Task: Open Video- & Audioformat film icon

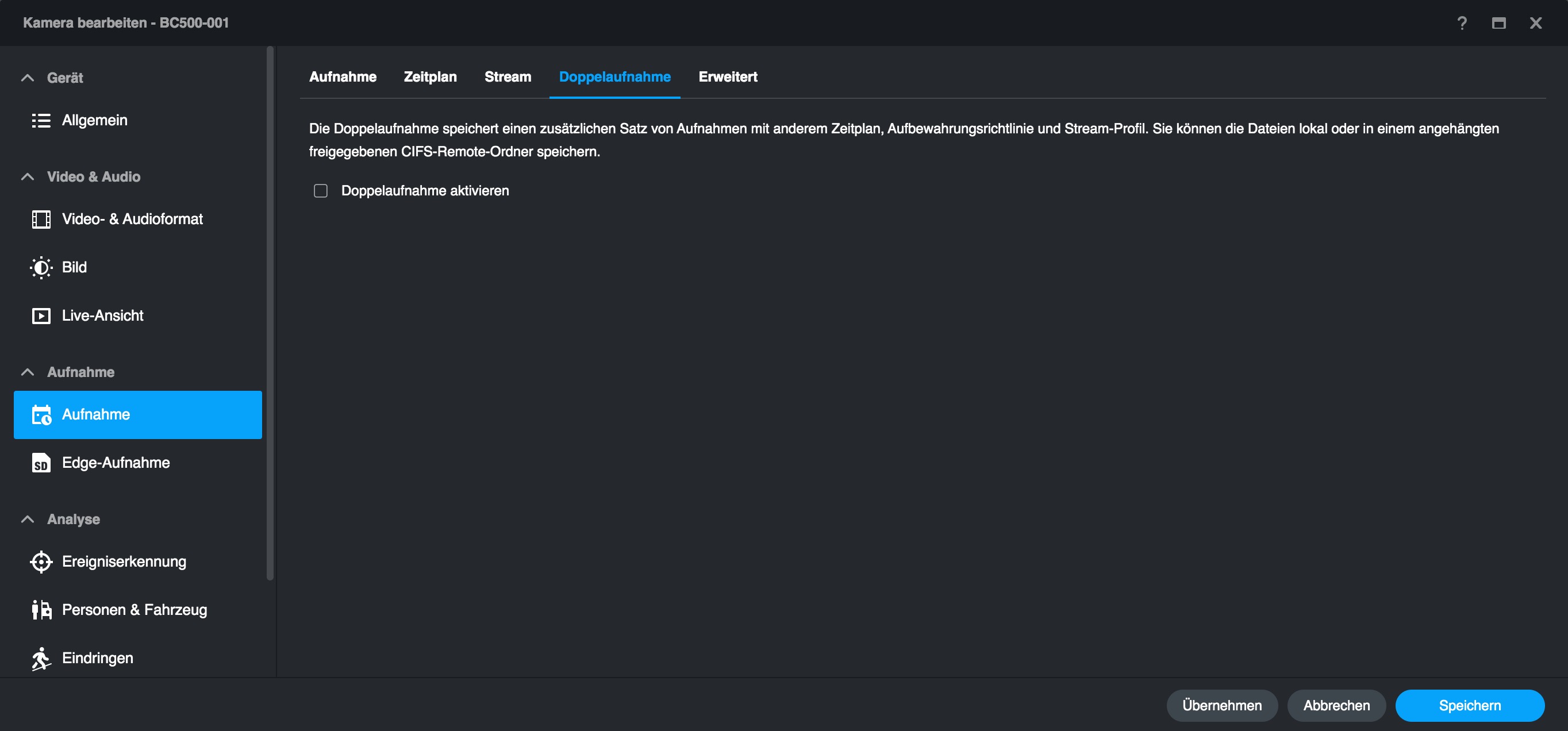Action: coord(41,219)
